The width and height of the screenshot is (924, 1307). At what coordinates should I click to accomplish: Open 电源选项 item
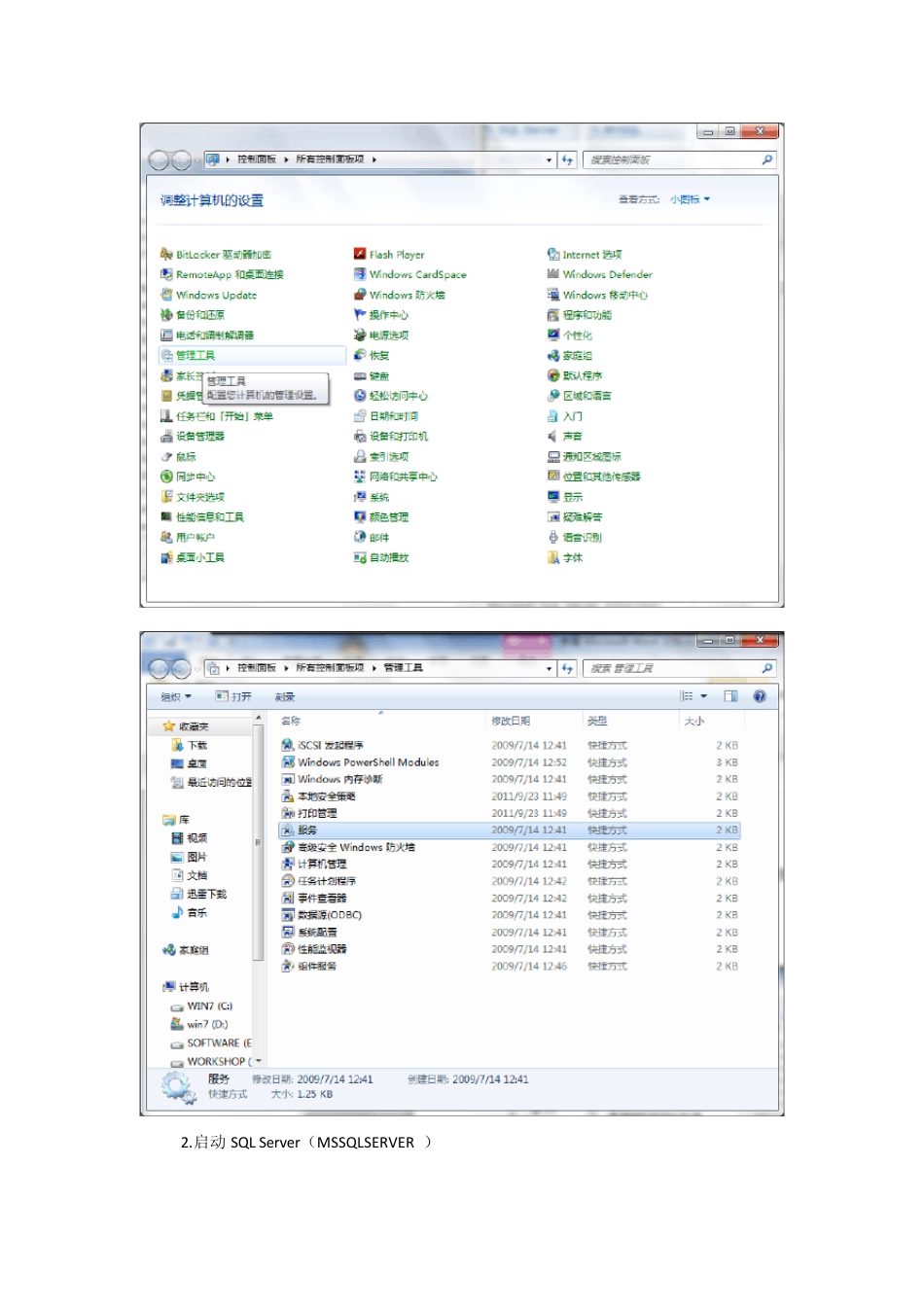click(381, 336)
